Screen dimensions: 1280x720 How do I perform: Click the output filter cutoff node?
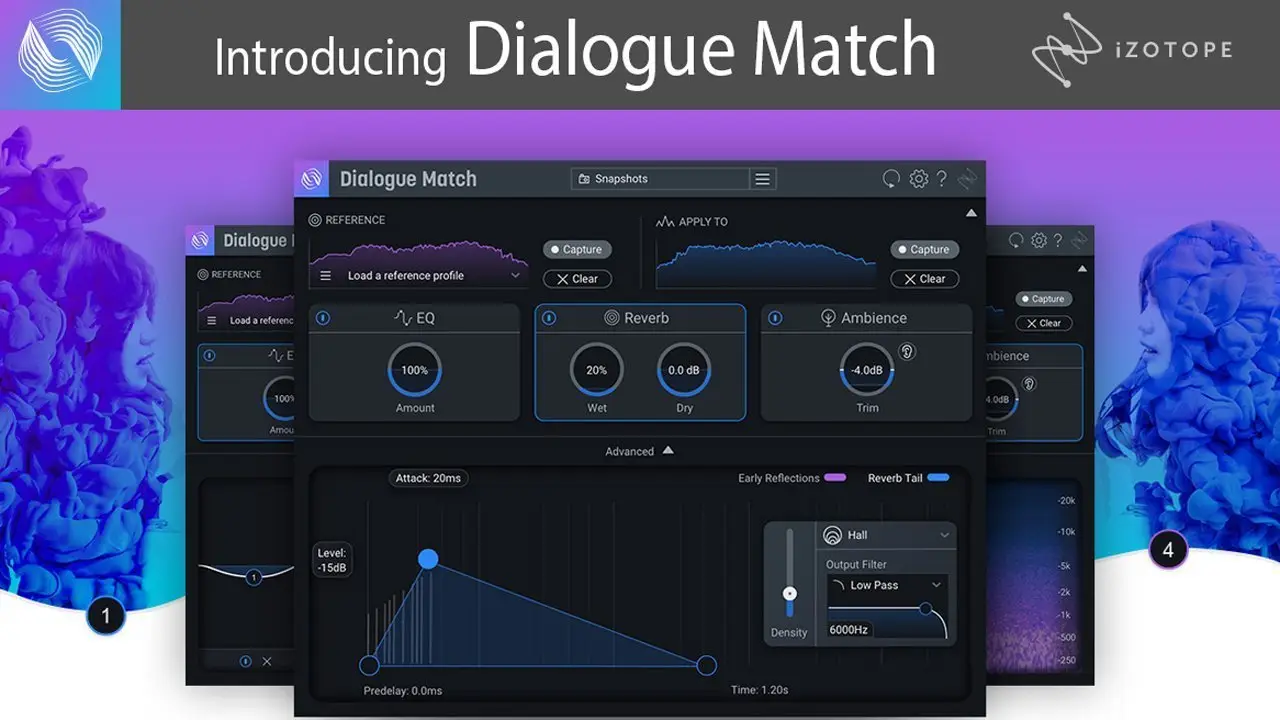point(926,608)
